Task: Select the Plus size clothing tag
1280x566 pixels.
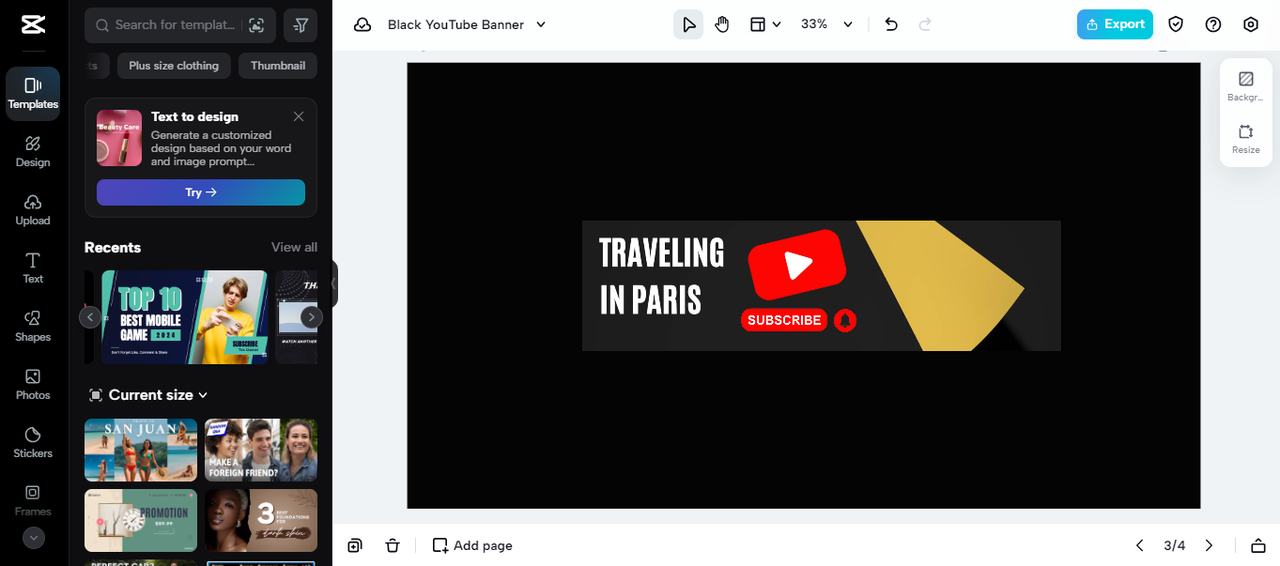Action: pyautogui.click(x=174, y=66)
